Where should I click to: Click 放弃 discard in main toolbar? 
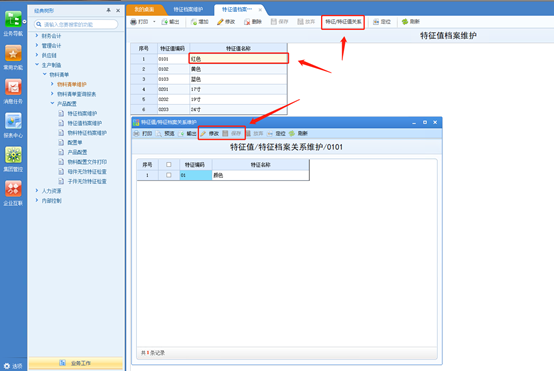point(306,22)
